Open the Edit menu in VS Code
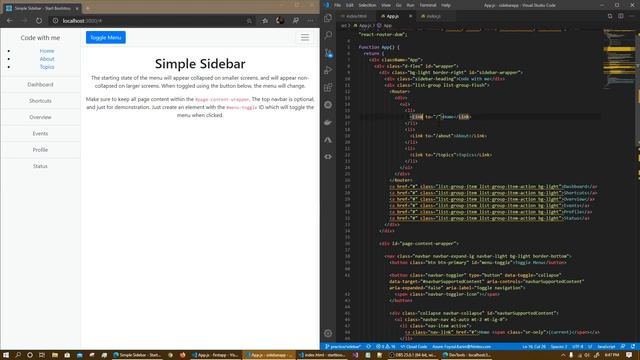This screenshot has height=360, width=640. 349,5
